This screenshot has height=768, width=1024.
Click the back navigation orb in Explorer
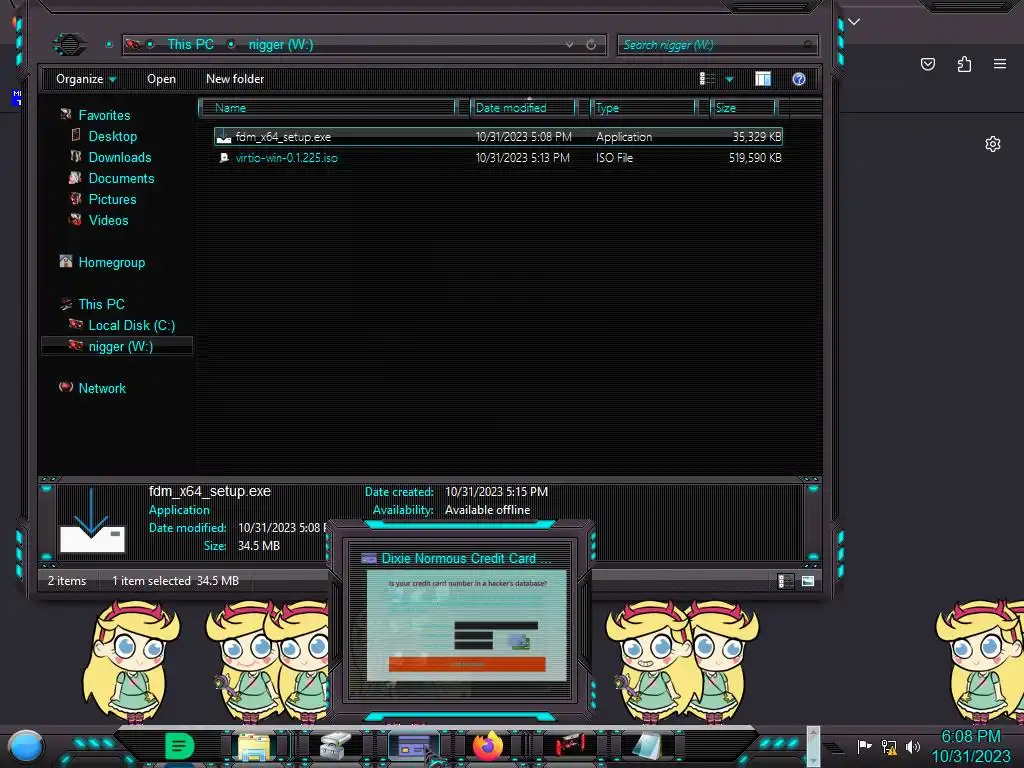(x=69, y=44)
